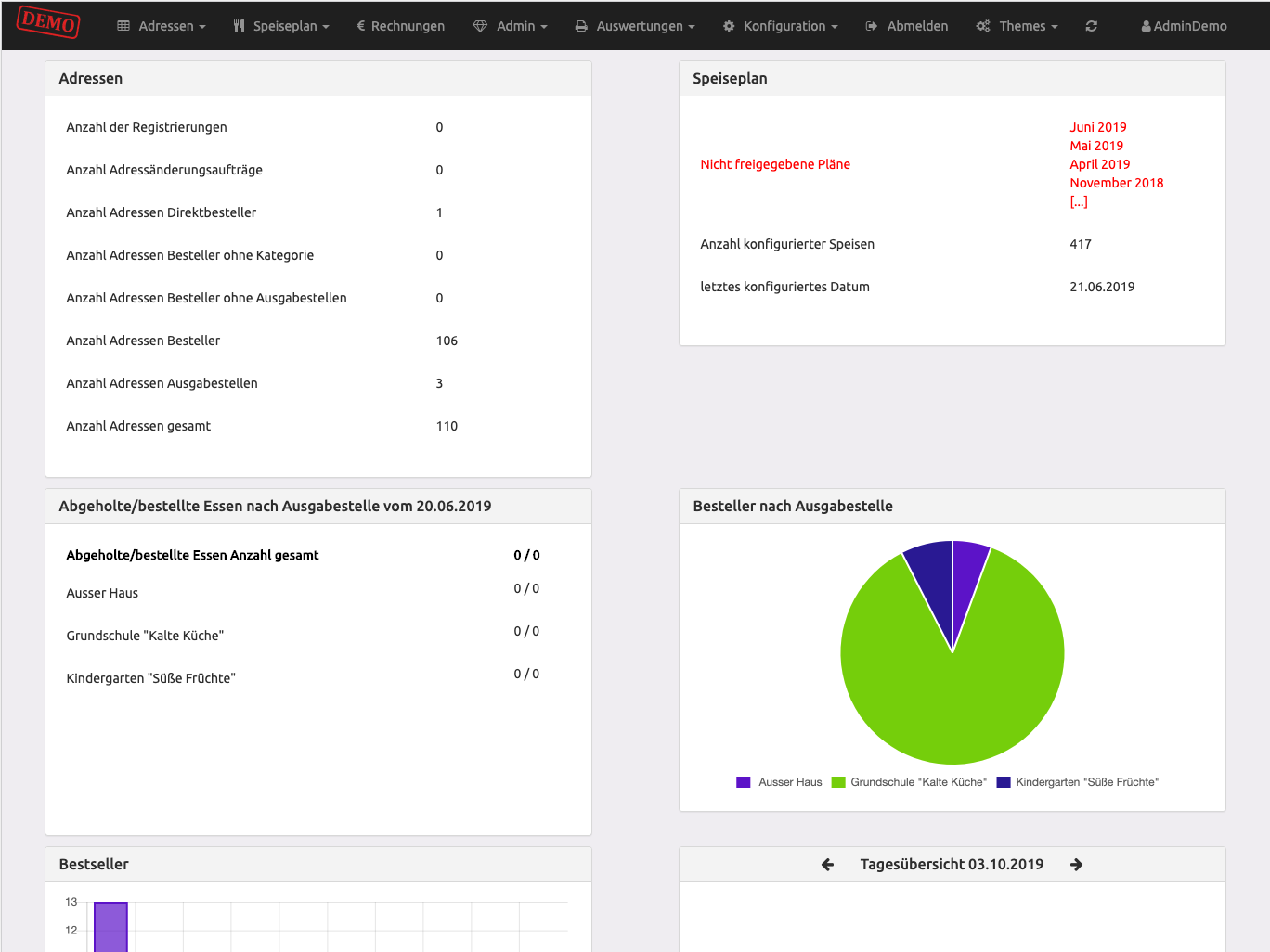This screenshot has height=952, width=1270.
Task: Click 'Ausser Haus' row in Essen table
Action: [318, 593]
